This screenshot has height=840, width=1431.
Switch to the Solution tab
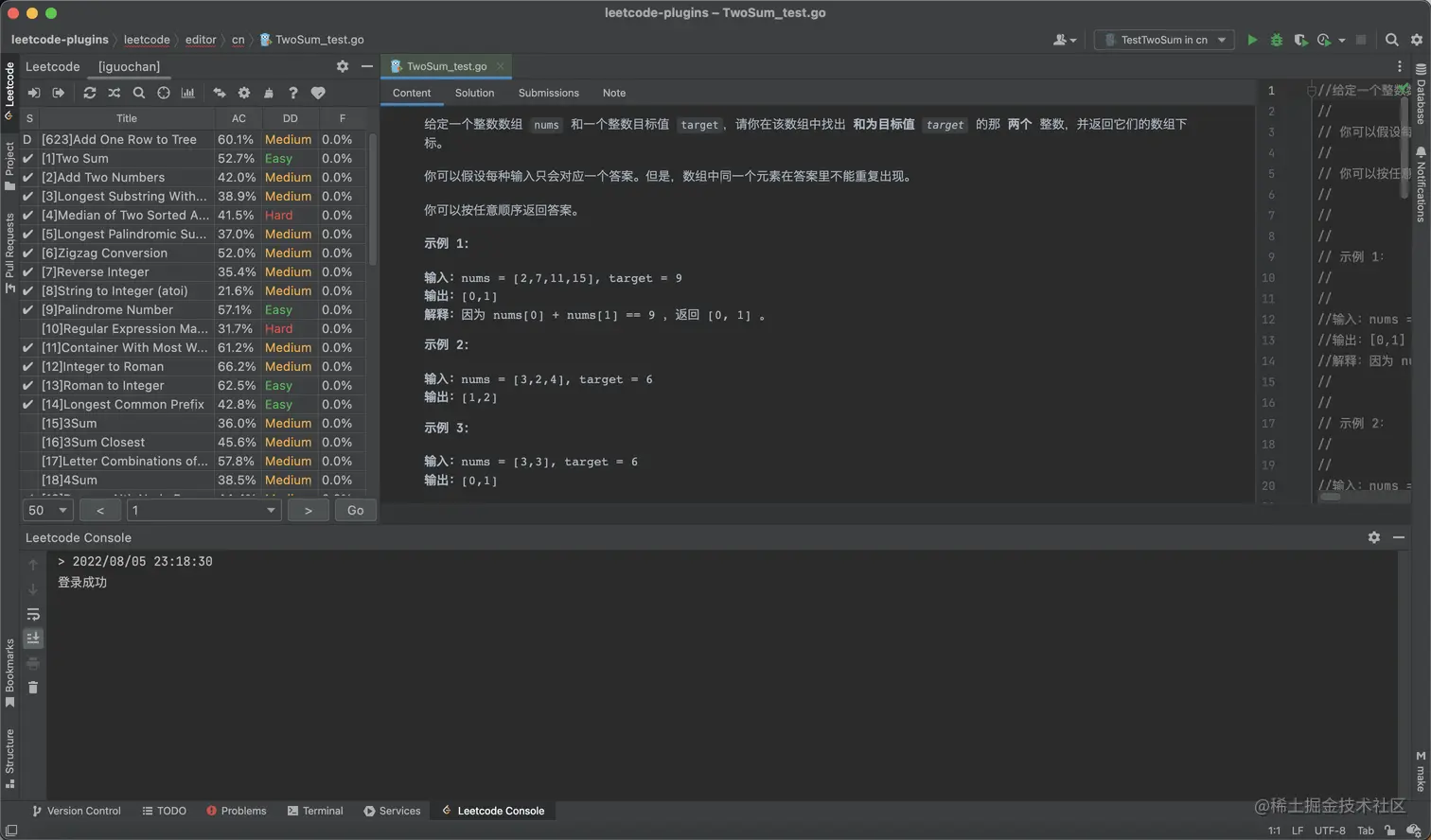474,93
